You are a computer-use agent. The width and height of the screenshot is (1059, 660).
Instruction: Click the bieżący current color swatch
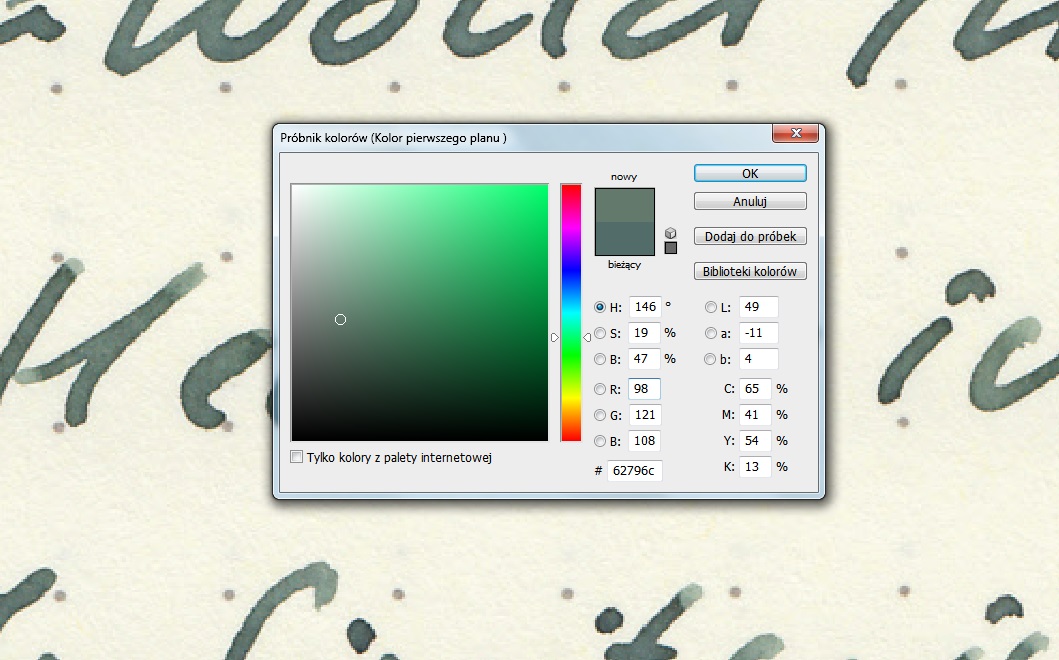pyautogui.click(x=624, y=240)
